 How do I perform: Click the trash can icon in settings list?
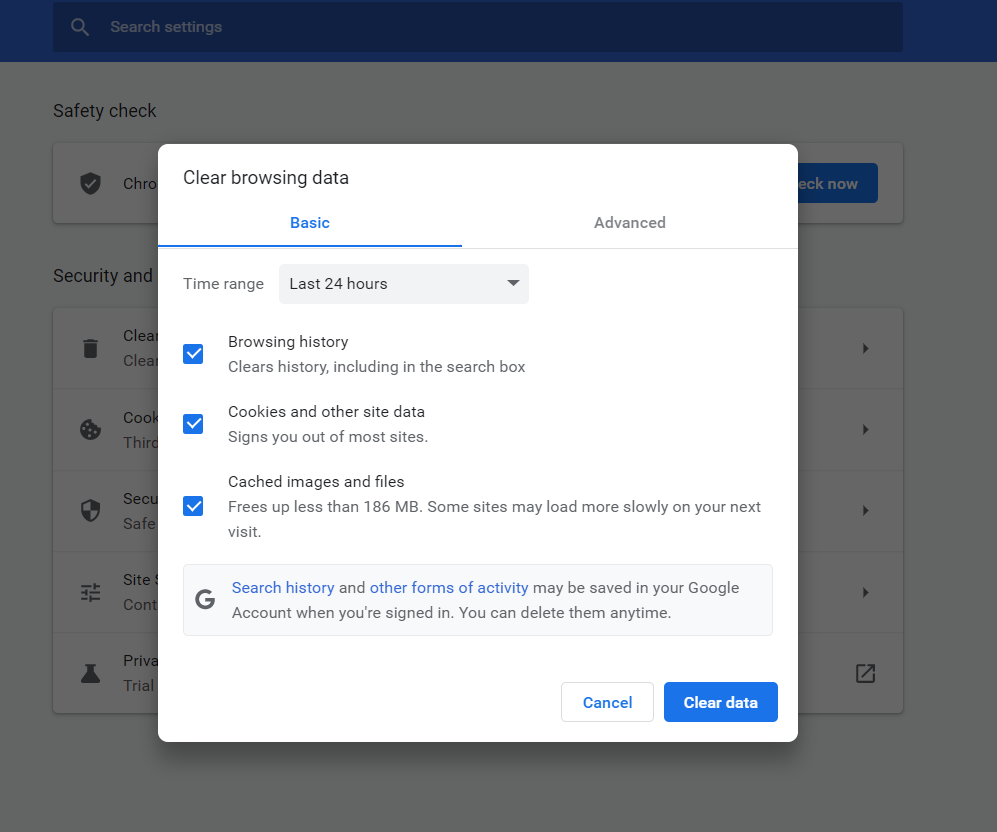90,348
